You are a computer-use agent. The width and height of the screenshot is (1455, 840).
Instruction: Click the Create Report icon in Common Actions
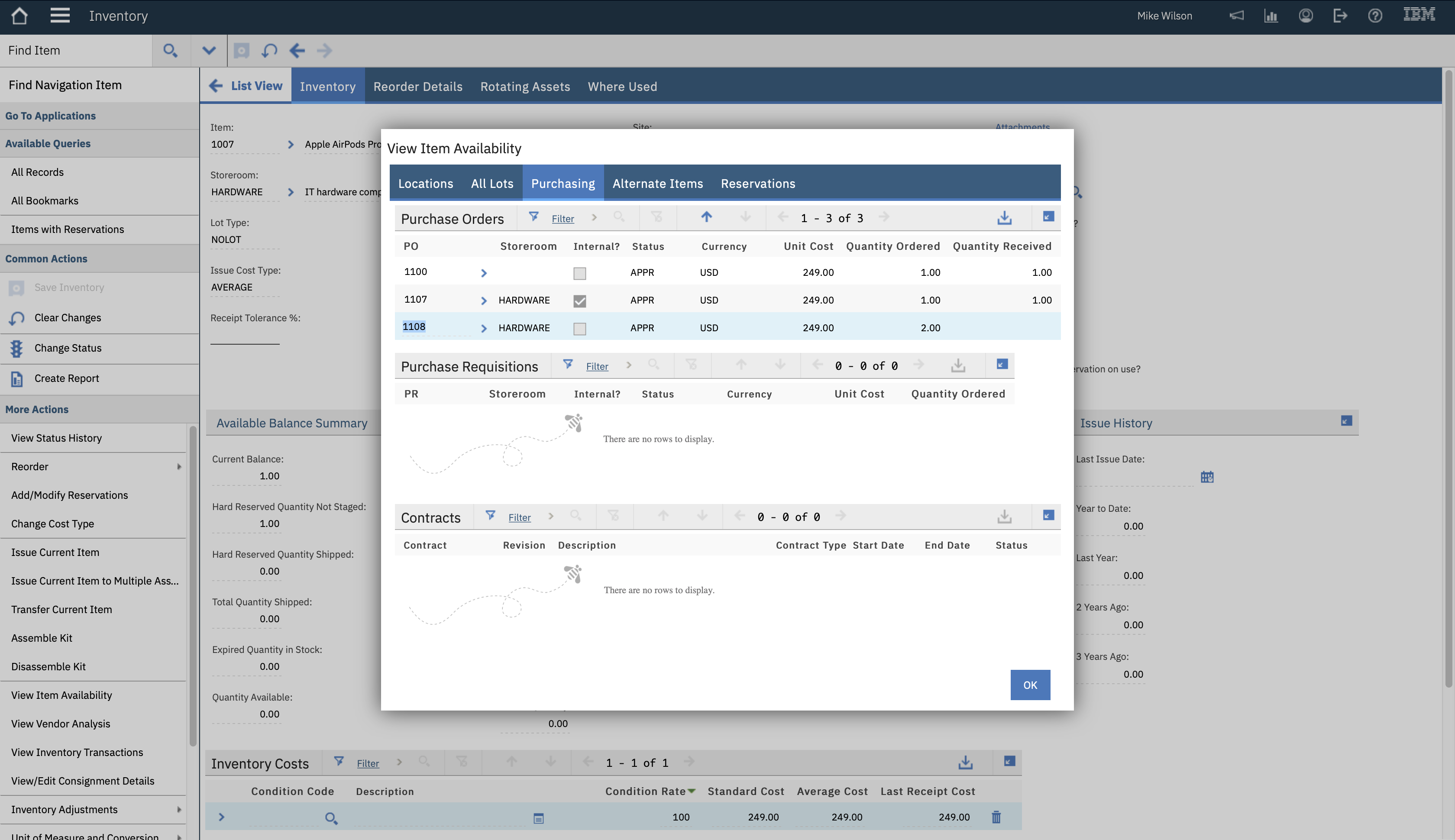click(17, 378)
